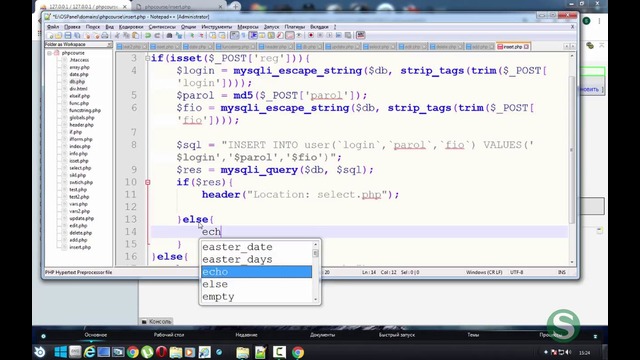Click the Save All toolbar icon
The height and width of the screenshot is (360, 640).
coord(77,36)
